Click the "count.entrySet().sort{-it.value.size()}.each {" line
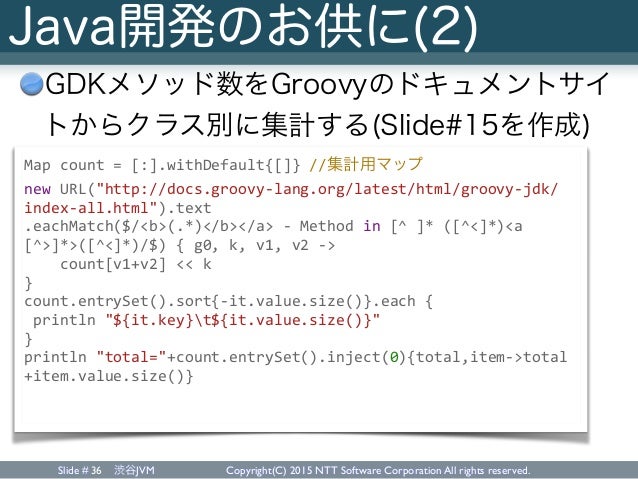Viewport: 638px width, 479px height. (228, 302)
